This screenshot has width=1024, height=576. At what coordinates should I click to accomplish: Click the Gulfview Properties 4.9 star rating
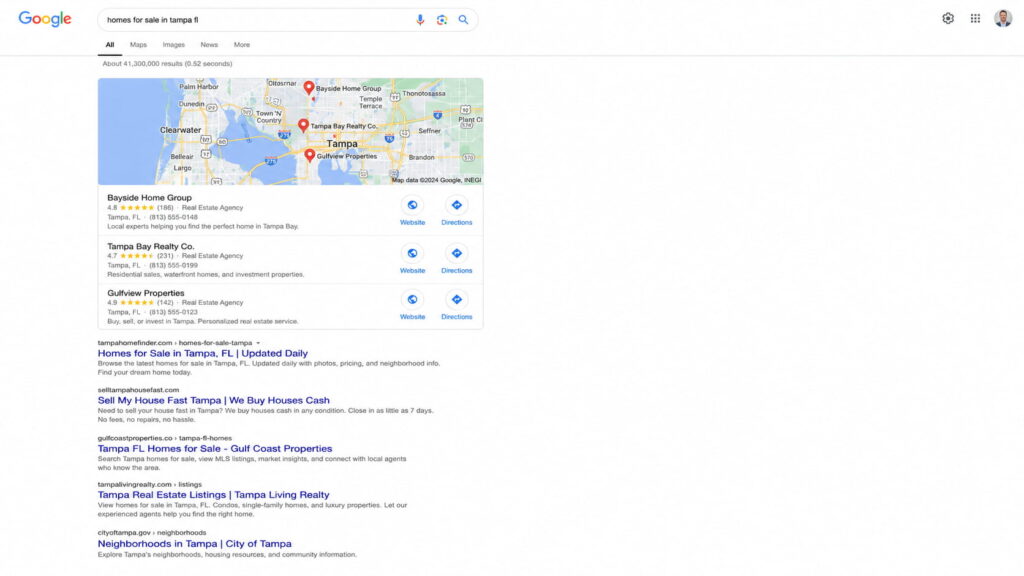coord(137,303)
